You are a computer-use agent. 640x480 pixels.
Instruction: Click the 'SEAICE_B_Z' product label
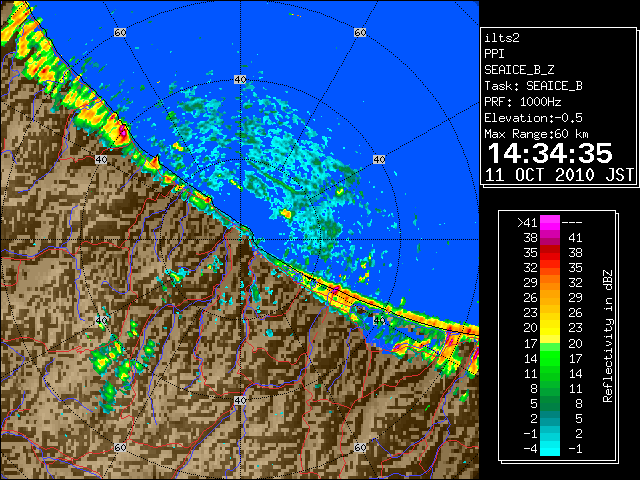(x=519, y=70)
